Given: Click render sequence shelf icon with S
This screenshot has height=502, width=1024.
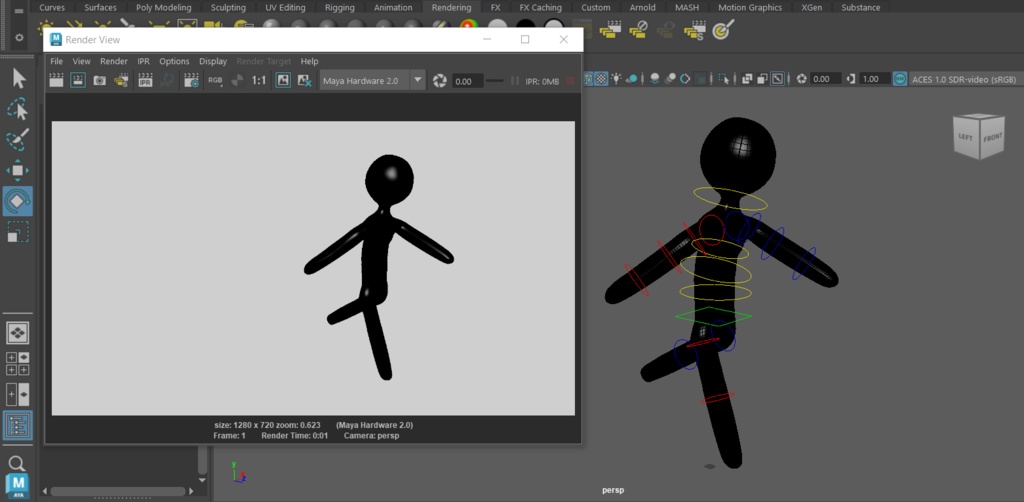Looking at the screenshot, I should pyautogui.click(x=694, y=29).
